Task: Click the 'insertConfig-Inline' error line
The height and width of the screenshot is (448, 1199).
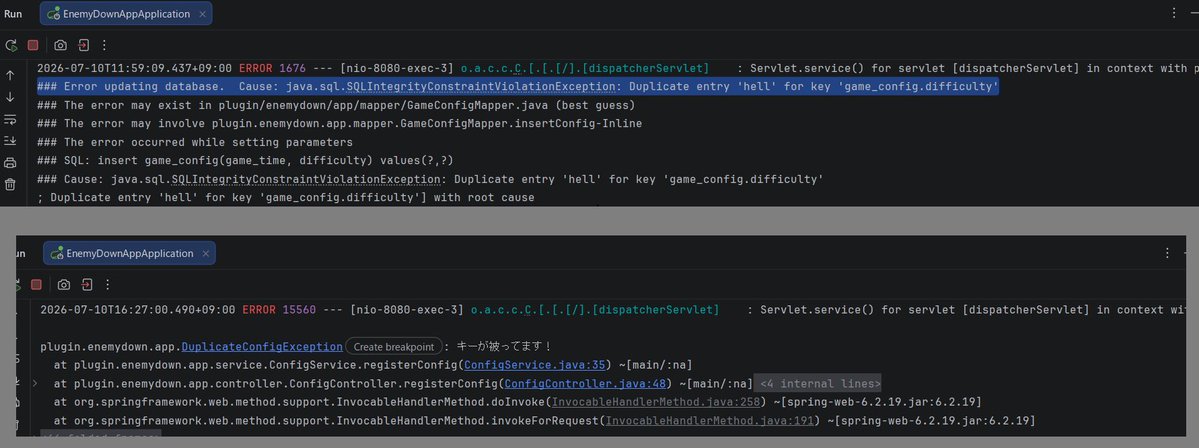Action: [340, 124]
